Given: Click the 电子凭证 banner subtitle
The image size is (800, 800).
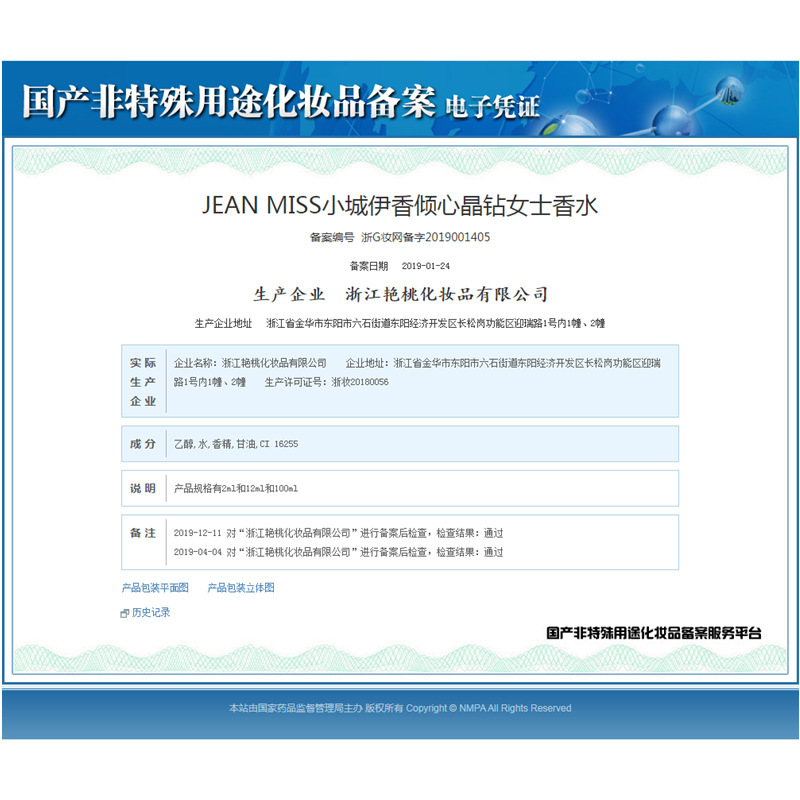Looking at the screenshot, I should pos(492,106).
